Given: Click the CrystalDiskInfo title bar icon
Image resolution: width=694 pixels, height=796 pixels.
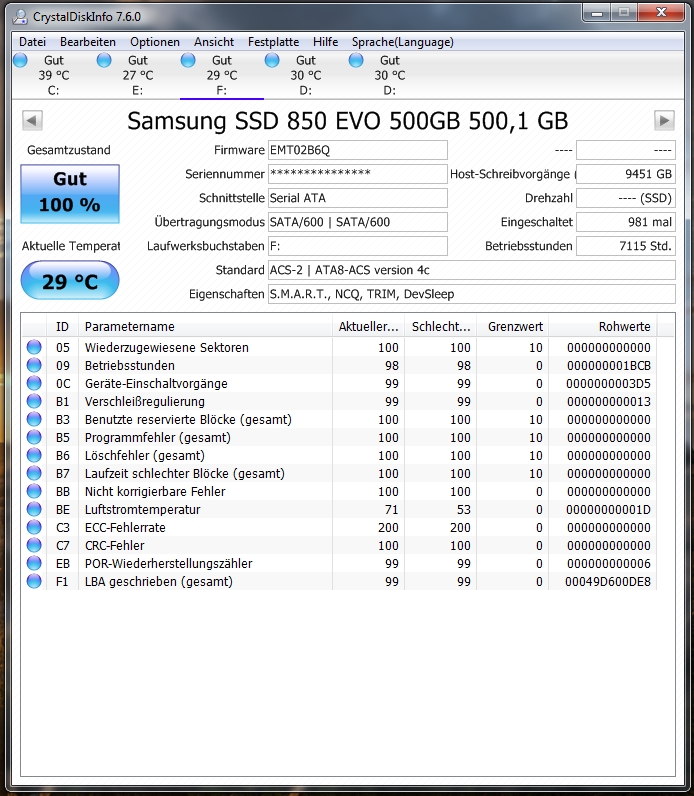Looking at the screenshot, I should coord(20,17).
